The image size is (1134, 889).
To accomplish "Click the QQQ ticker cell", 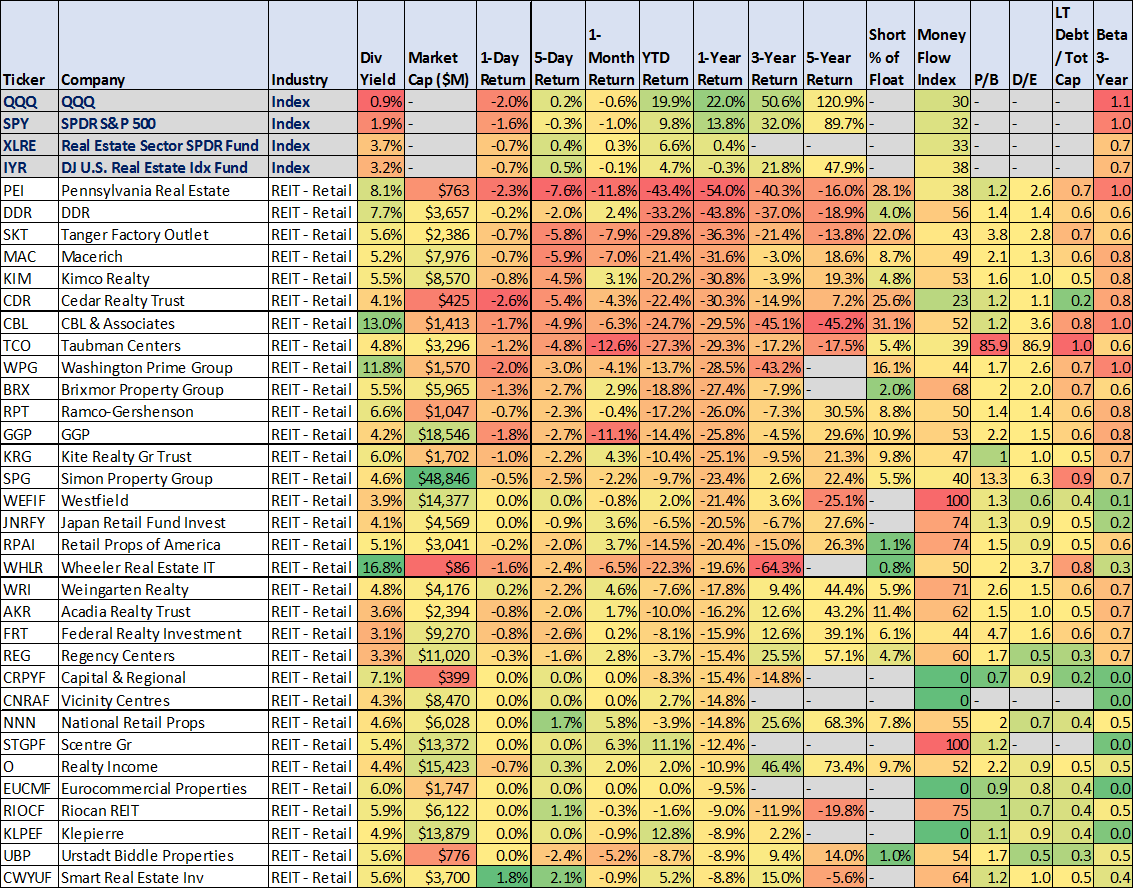I will point(29,101).
